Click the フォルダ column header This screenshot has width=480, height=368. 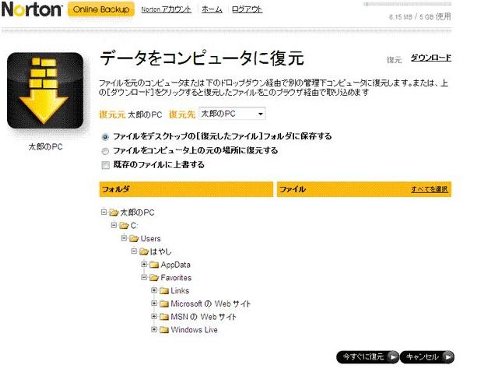coord(186,189)
